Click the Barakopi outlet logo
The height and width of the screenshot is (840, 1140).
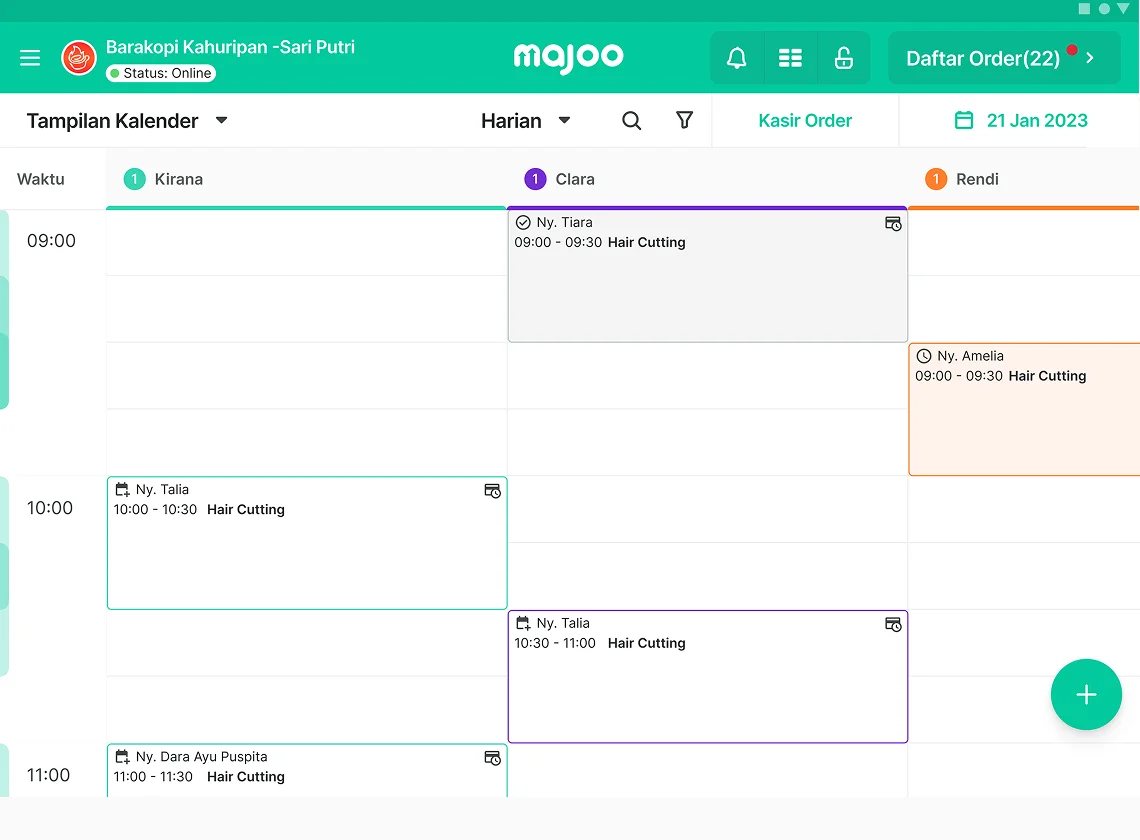pyautogui.click(x=79, y=58)
